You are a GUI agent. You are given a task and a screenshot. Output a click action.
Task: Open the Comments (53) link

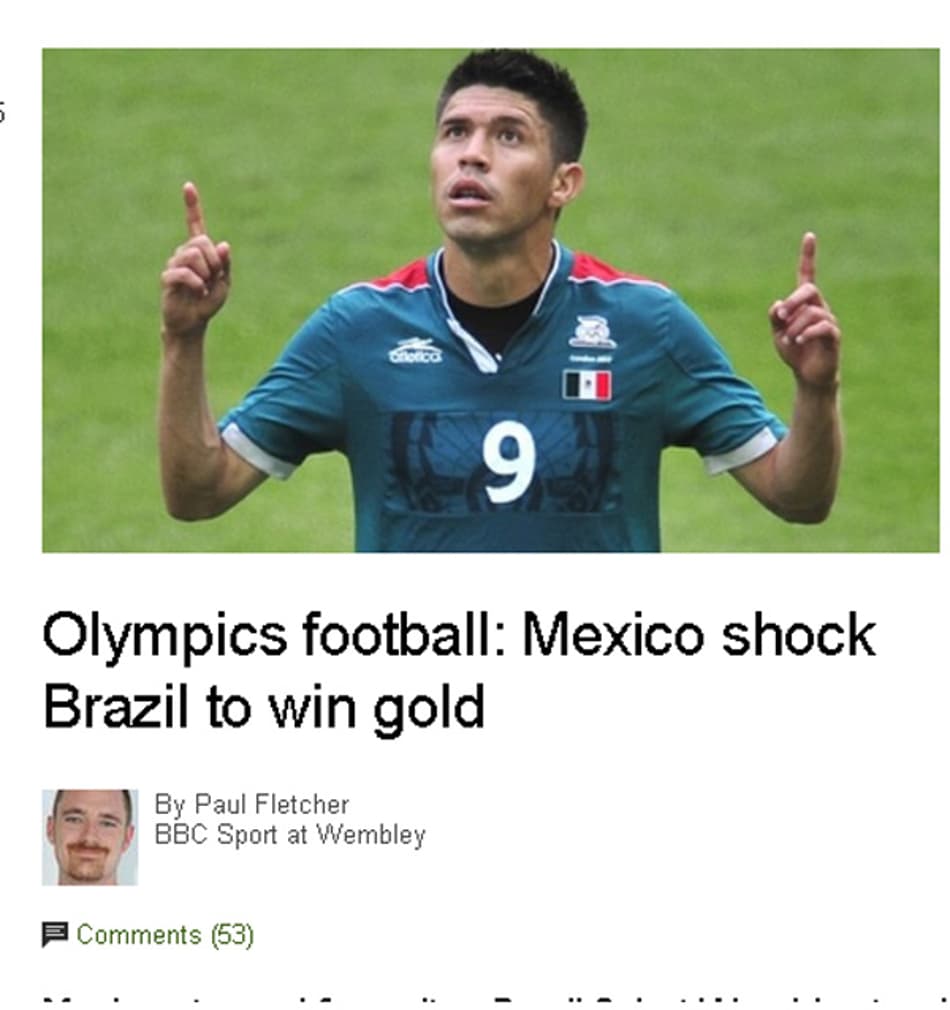tap(165, 935)
